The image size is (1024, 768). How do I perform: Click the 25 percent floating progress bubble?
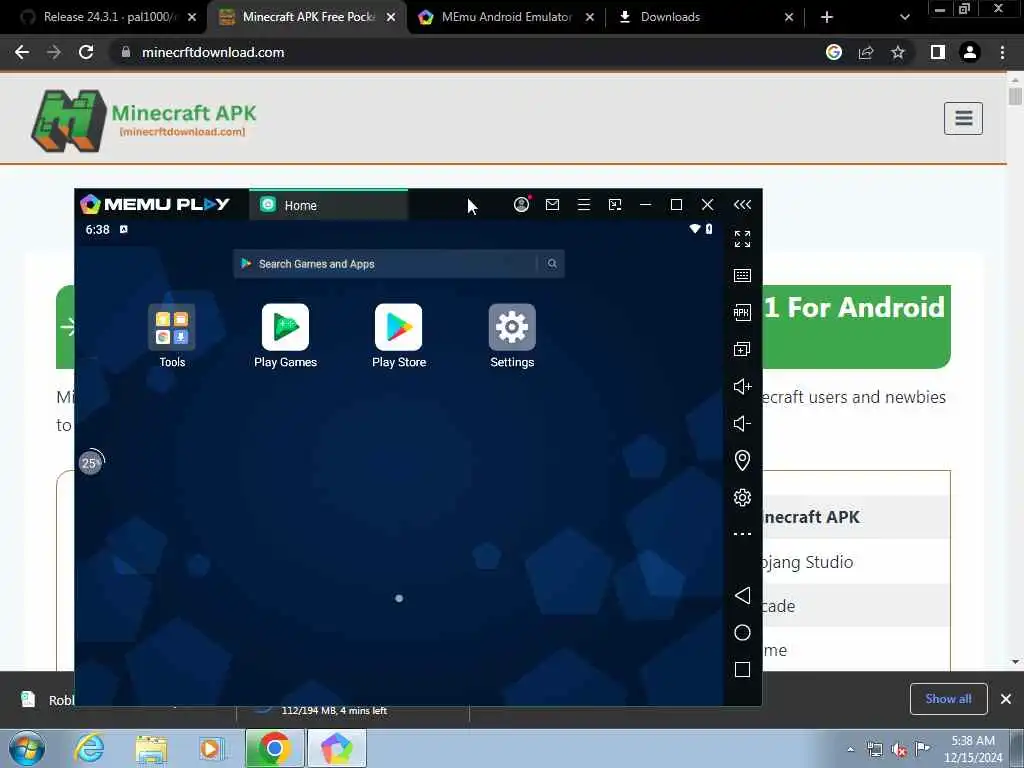(x=91, y=462)
